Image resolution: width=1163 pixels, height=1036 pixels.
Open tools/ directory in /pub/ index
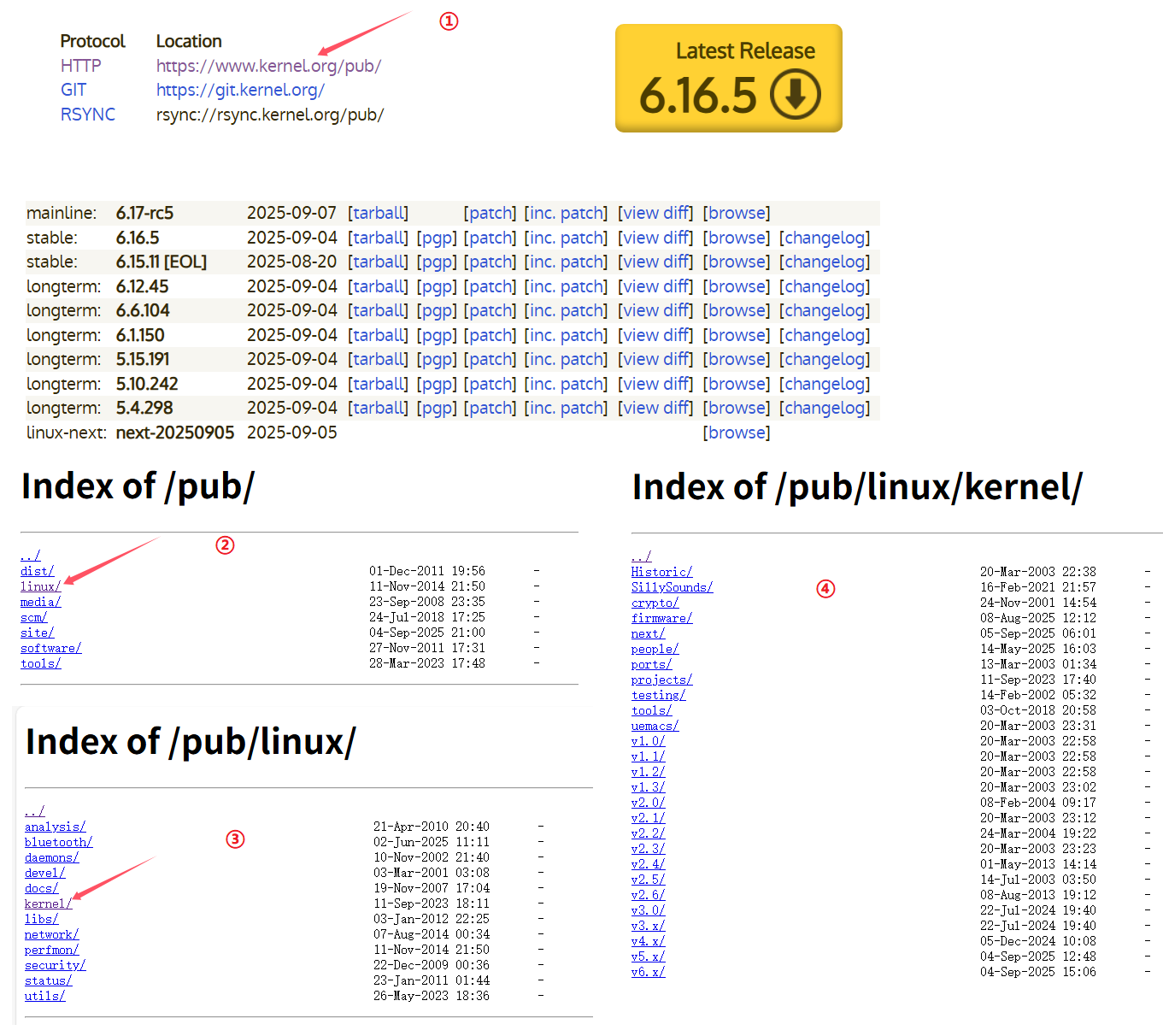point(40,663)
